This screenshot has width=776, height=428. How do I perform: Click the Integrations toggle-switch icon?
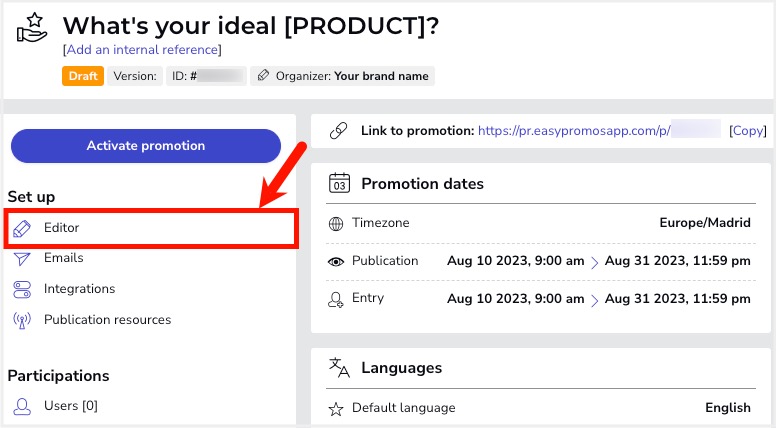[22, 289]
